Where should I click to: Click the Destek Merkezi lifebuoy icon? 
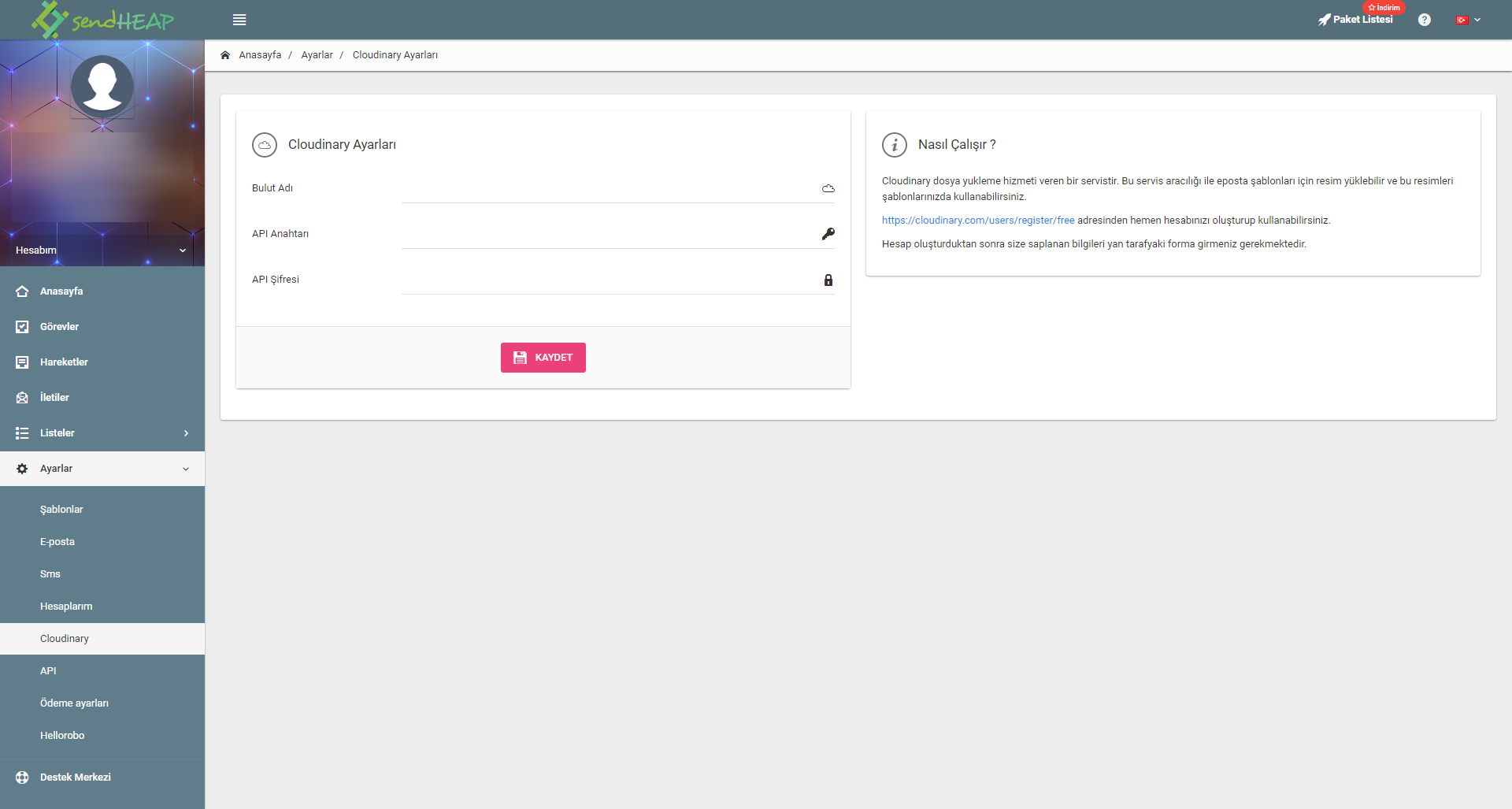[22, 777]
